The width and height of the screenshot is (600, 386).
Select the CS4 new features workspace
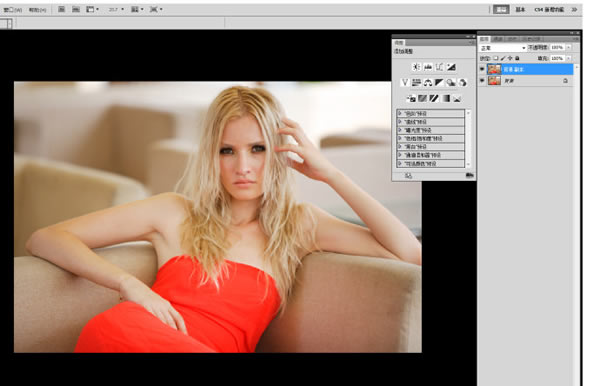click(x=549, y=10)
